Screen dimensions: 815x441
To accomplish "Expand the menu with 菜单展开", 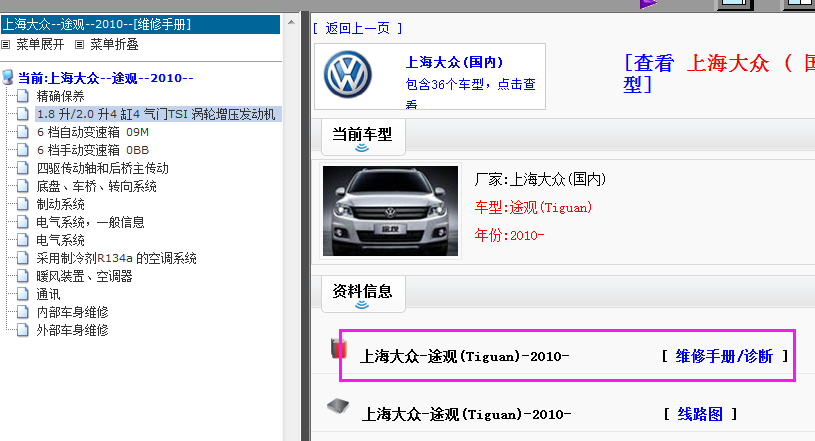I will click(40, 45).
